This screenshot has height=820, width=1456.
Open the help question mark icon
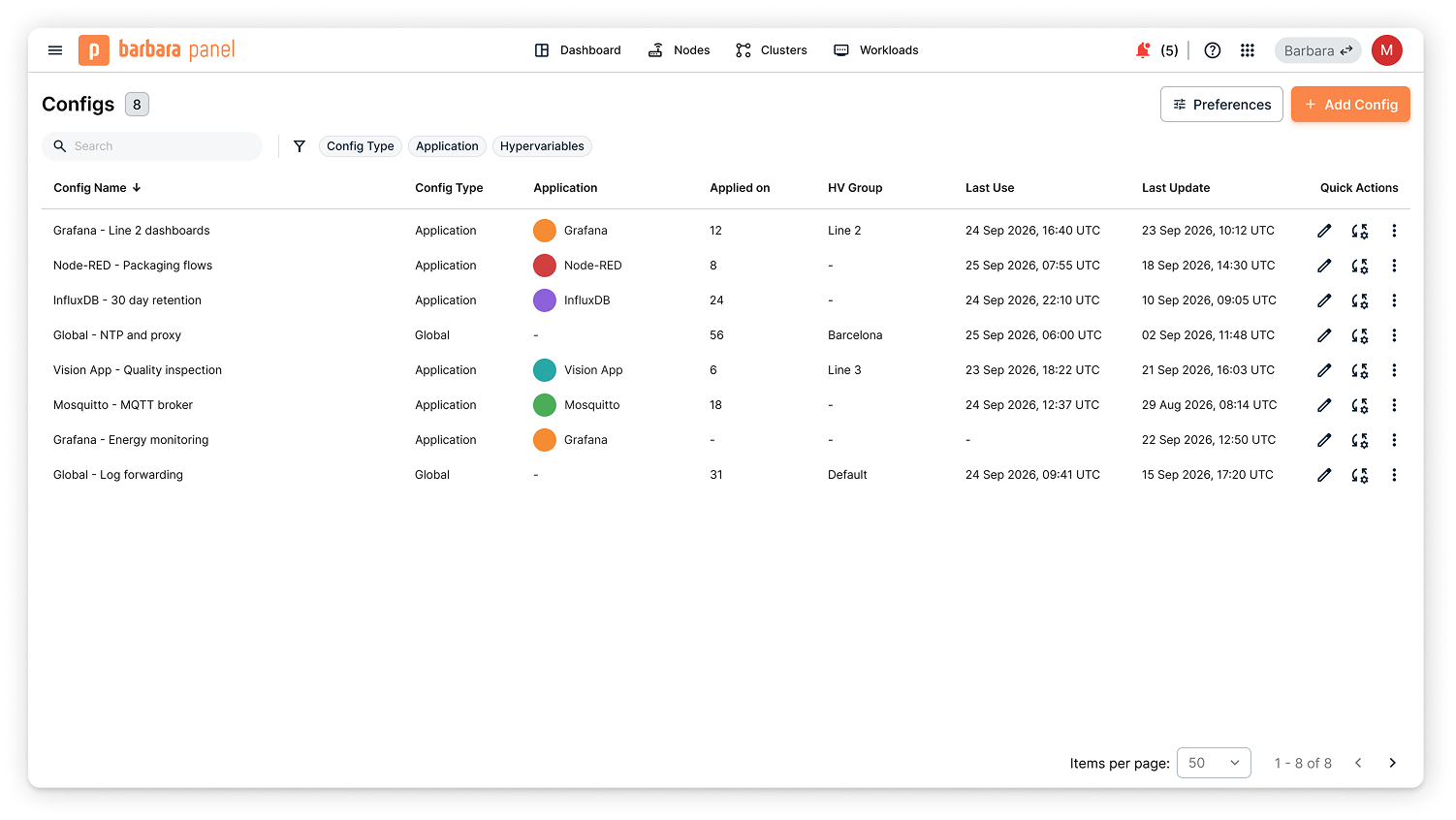pyautogui.click(x=1213, y=50)
